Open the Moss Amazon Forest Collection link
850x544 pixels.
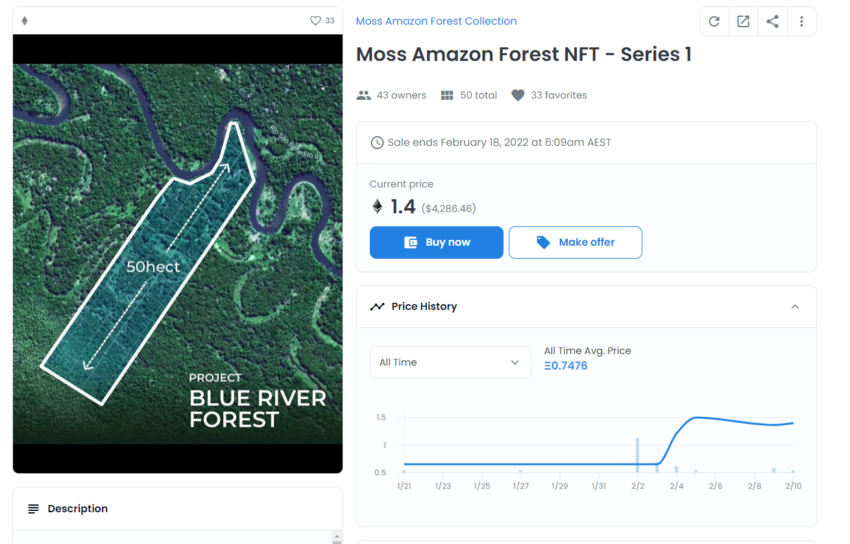436,21
